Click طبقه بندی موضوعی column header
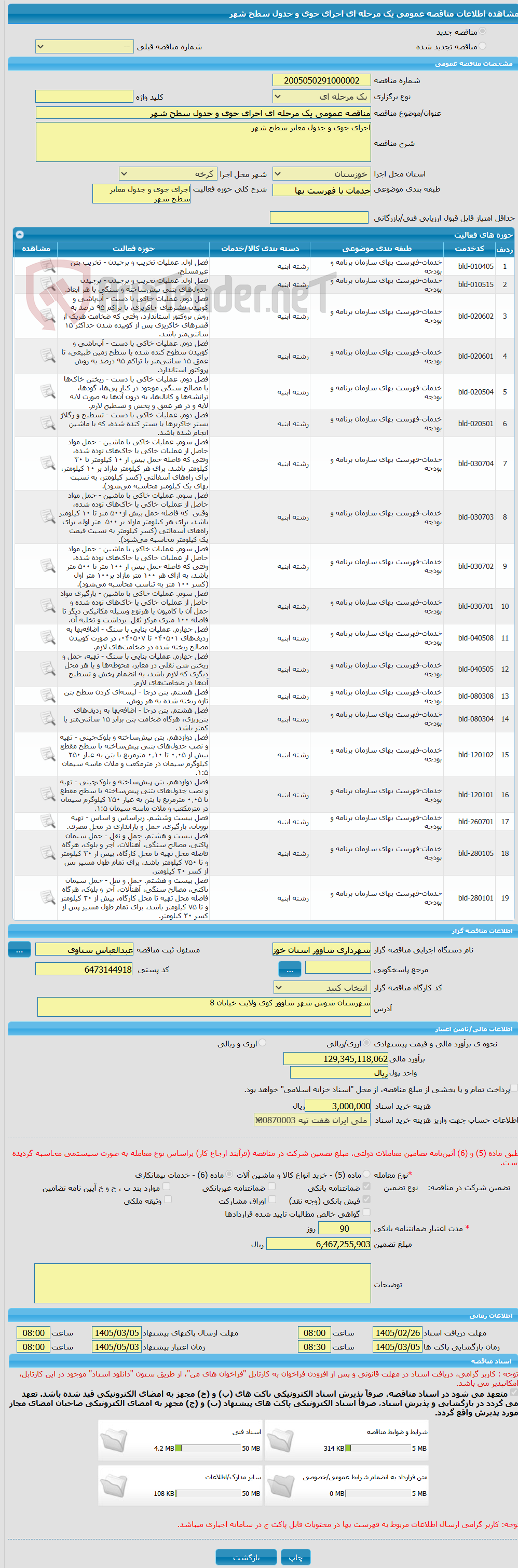Image resolution: width=518 pixels, height=1568 pixels. (x=377, y=248)
